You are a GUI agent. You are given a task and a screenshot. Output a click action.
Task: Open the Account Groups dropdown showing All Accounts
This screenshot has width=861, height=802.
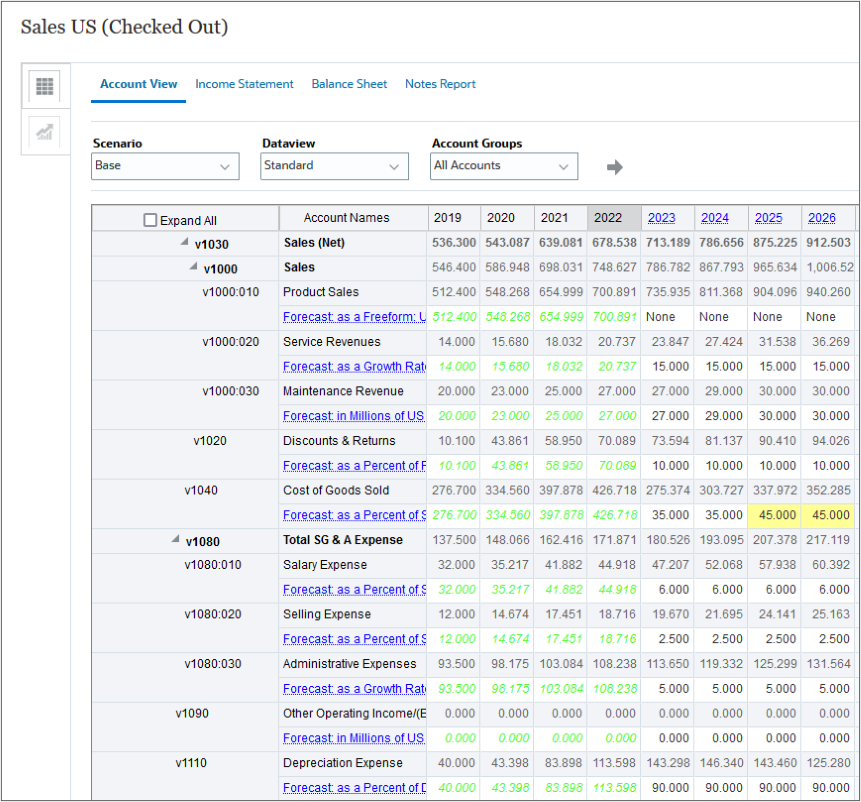[x=503, y=166]
